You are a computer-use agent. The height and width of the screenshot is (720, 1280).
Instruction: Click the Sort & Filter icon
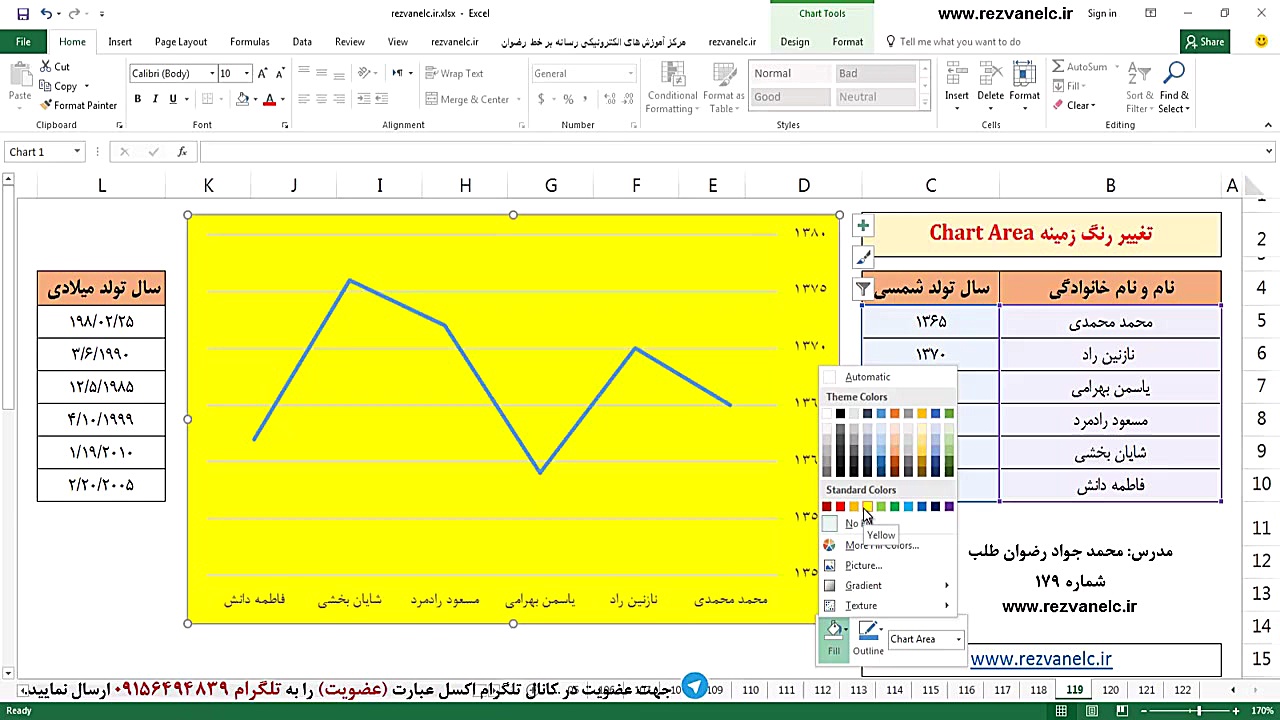coord(1138,75)
